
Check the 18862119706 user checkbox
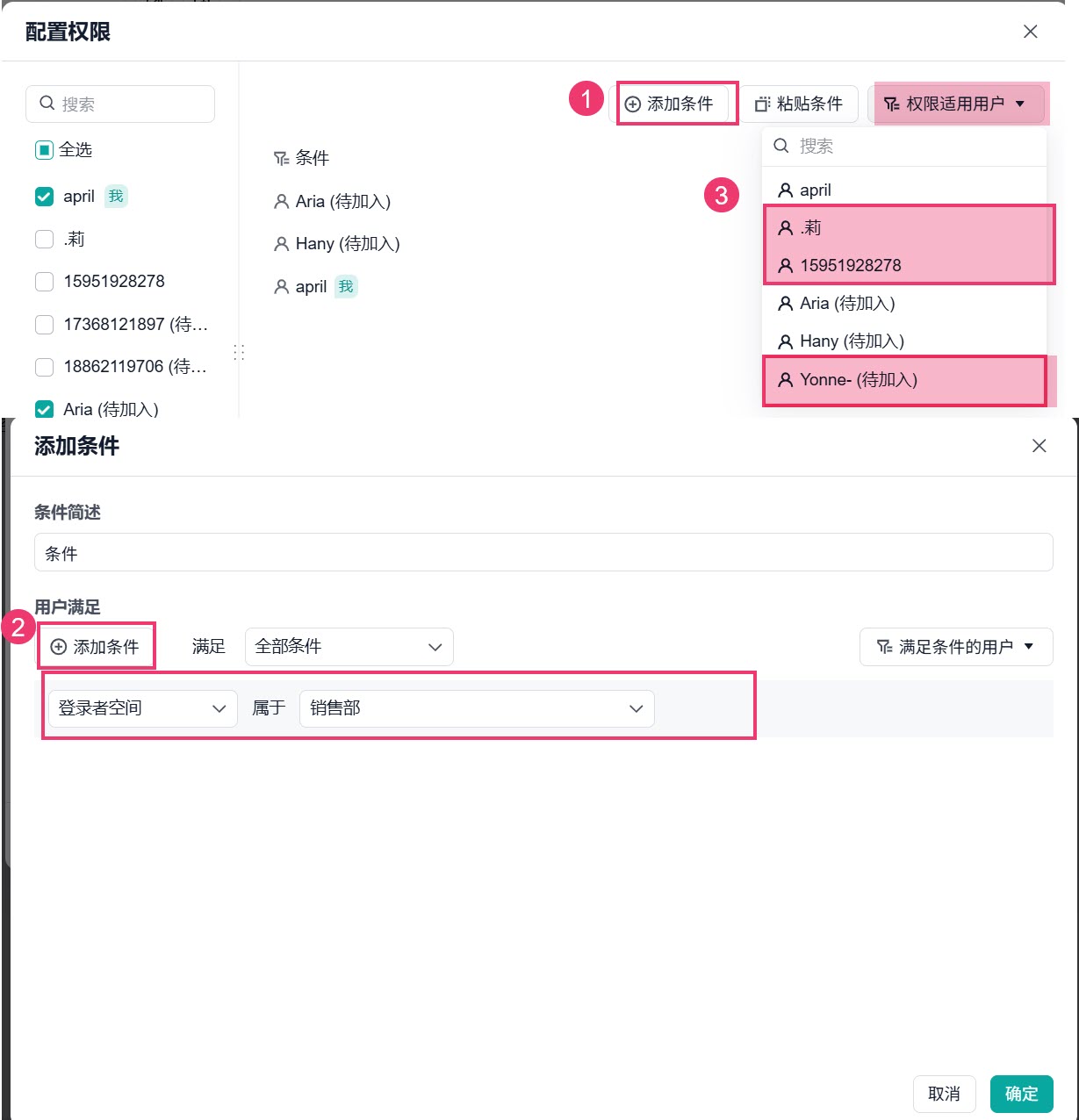point(44,367)
